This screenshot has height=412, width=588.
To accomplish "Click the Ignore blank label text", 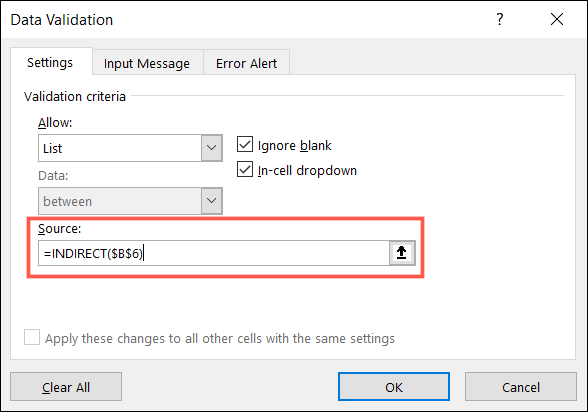I will 295,145.
